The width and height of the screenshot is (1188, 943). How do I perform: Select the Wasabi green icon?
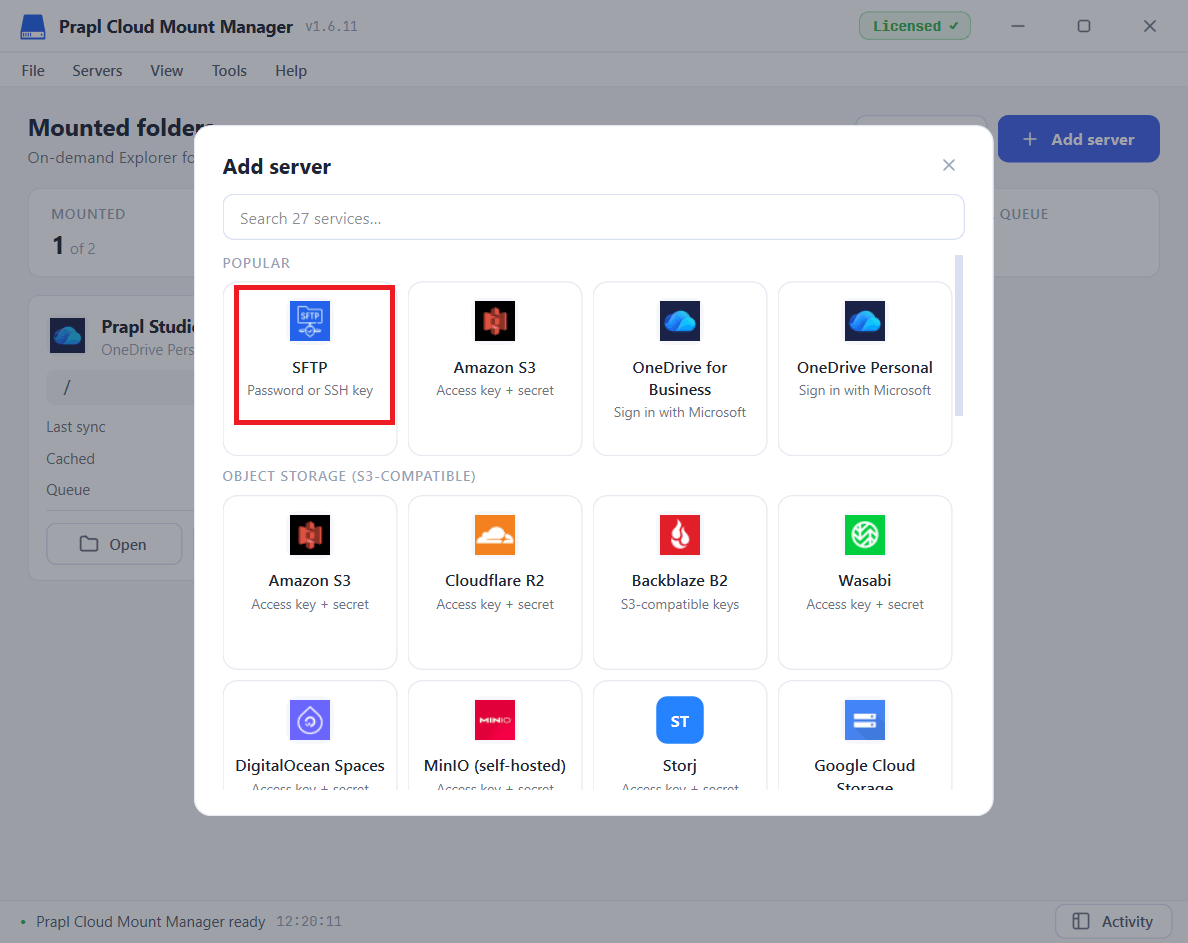coord(864,535)
